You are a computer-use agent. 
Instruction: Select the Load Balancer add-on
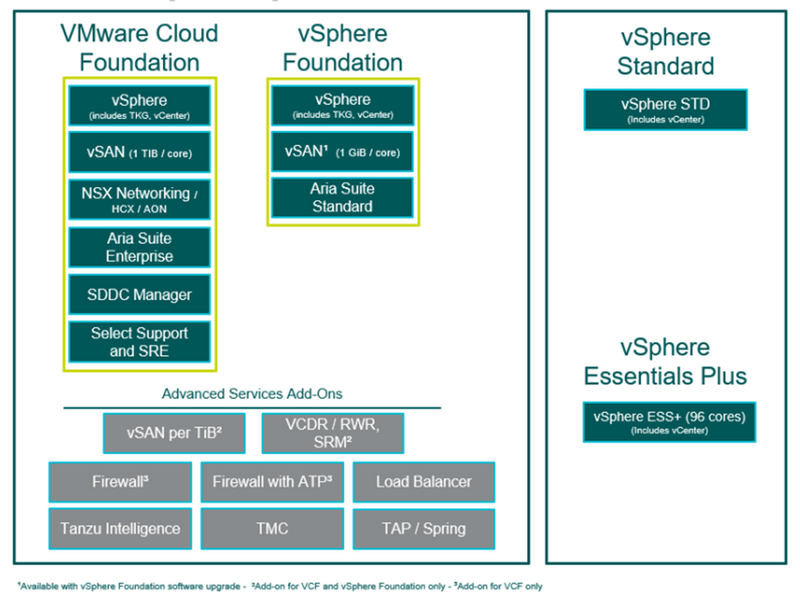click(423, 481)
